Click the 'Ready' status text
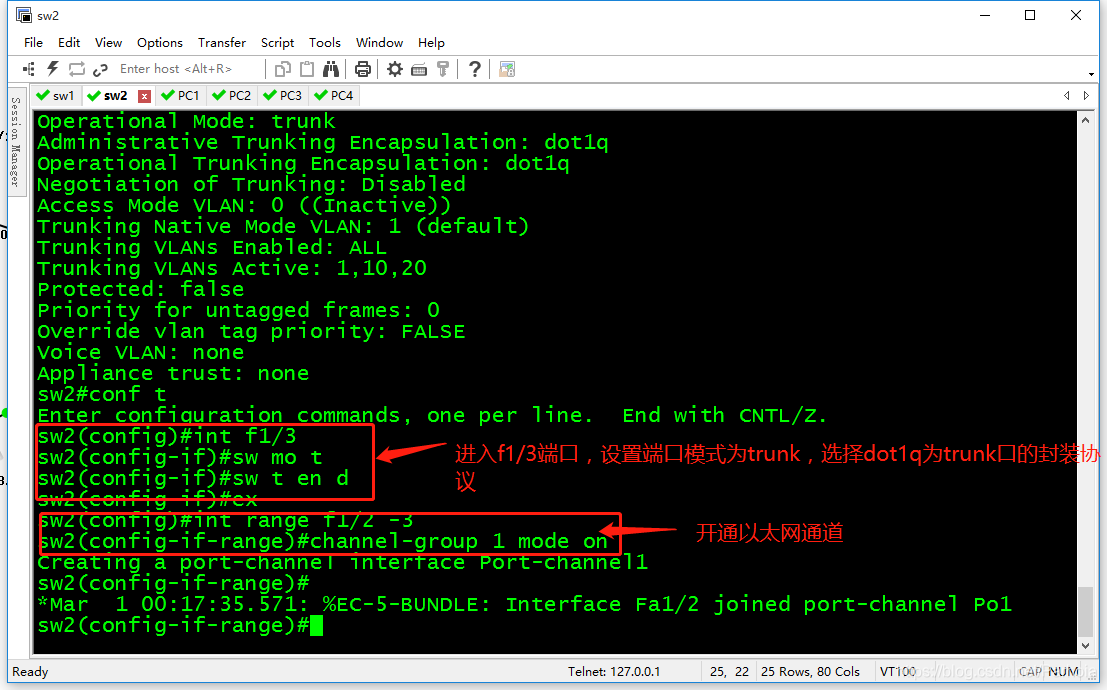Image resolution: width=1107 pixels, height=690 pixels. click(x=30, y=672)
